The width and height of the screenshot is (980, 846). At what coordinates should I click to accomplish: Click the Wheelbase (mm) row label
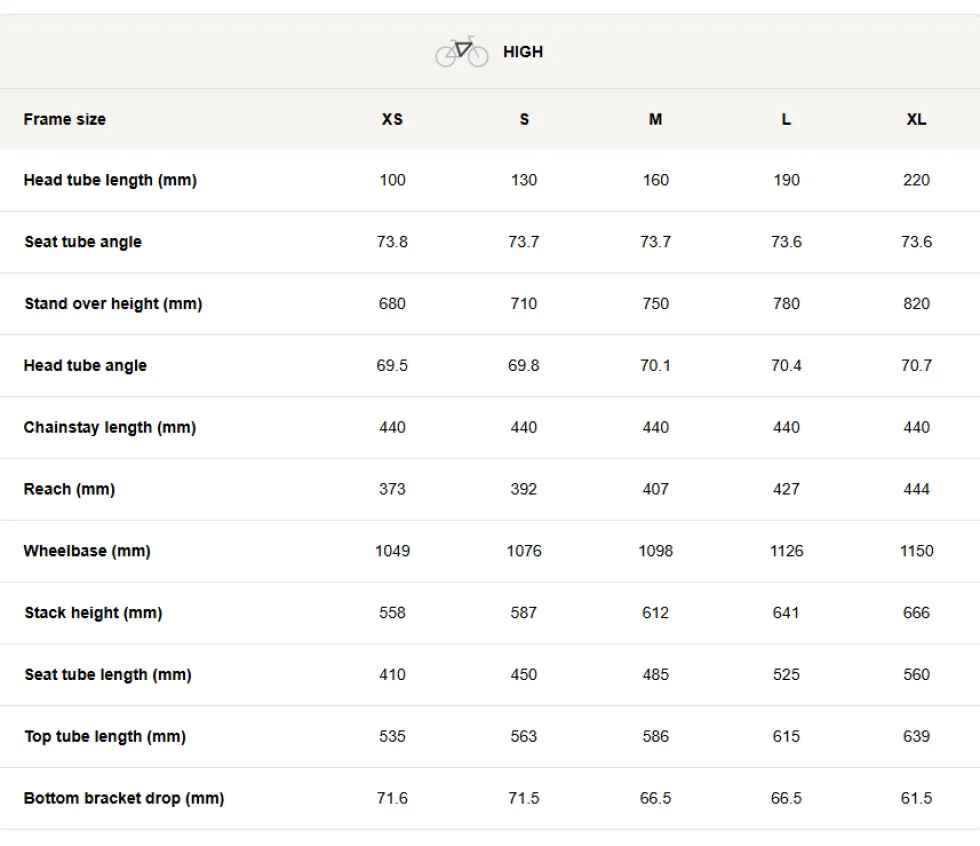point(88,551)
